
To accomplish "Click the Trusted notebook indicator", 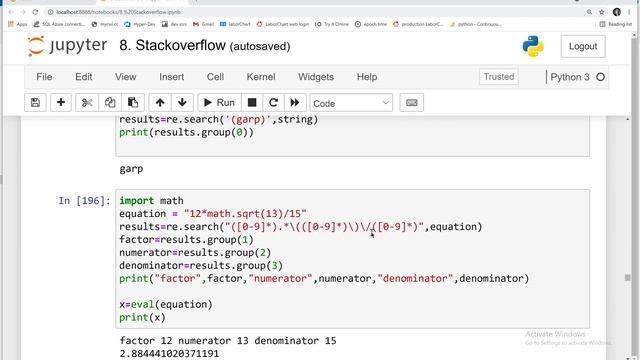I will (499, 77).
